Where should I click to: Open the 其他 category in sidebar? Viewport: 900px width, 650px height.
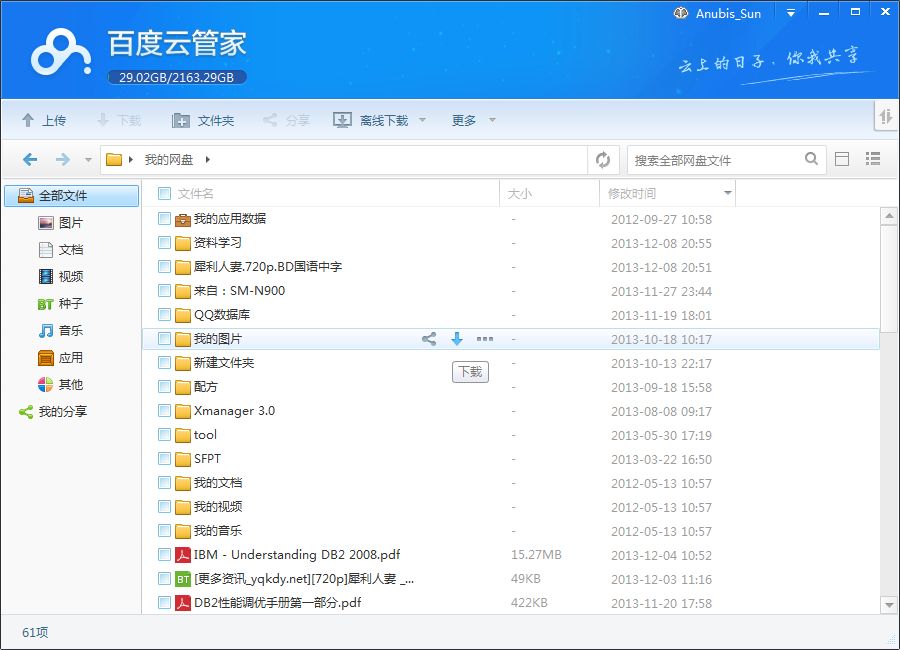[x=60, y=385]
